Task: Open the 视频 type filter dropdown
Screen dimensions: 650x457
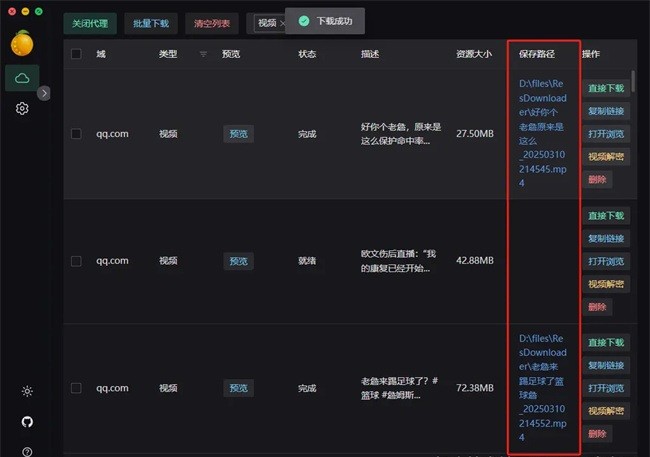Action: (x=267, y=22)
